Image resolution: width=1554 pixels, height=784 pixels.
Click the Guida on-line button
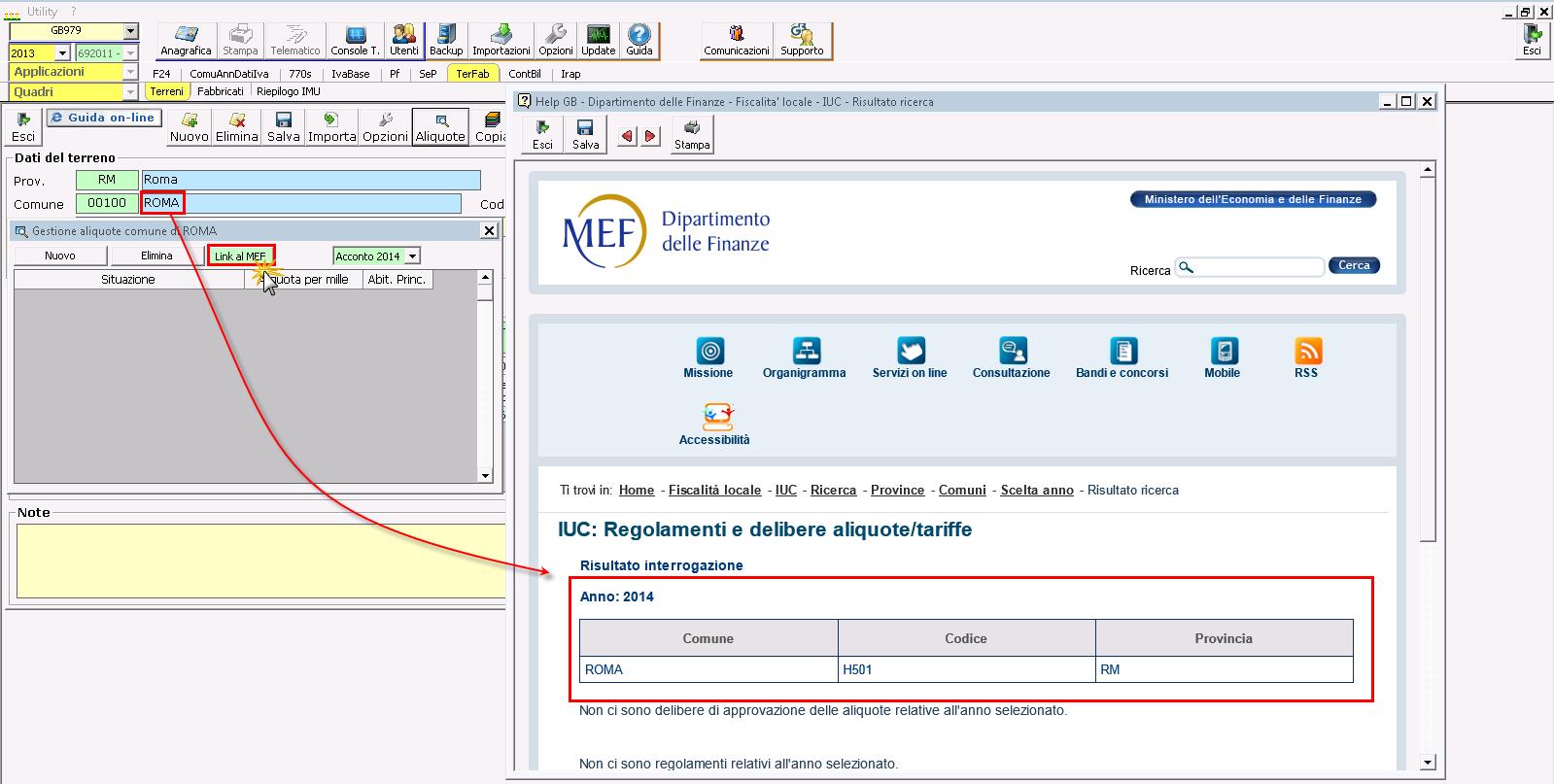coord(102,118)
